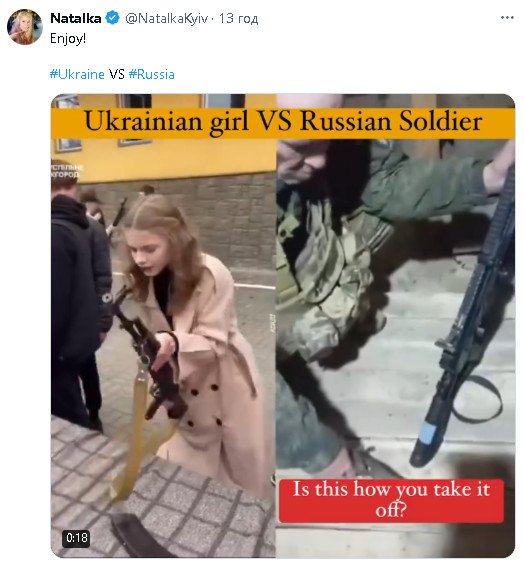Viewport: 524px width, 562px height.
Task: Open Natalka's round profile avatar
Action: (x=25, y=27)
